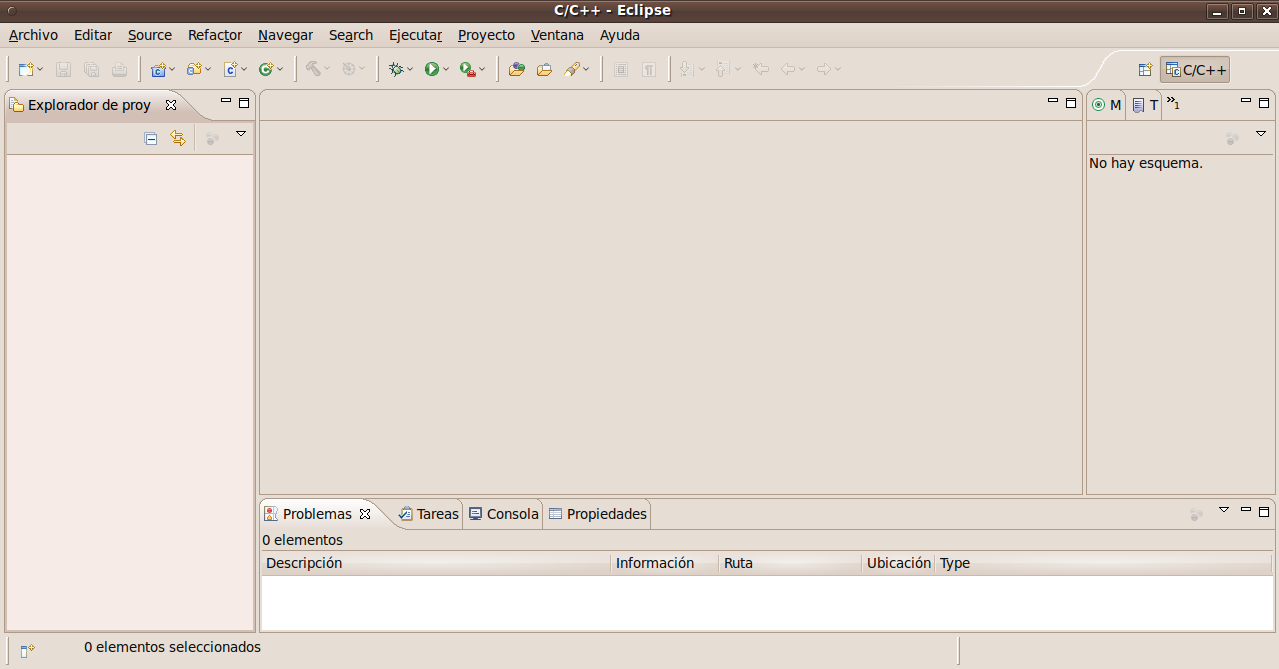
Task: Open dropdown beside New Source File icon
Action: pyautogui.click(x=245, y=70)
